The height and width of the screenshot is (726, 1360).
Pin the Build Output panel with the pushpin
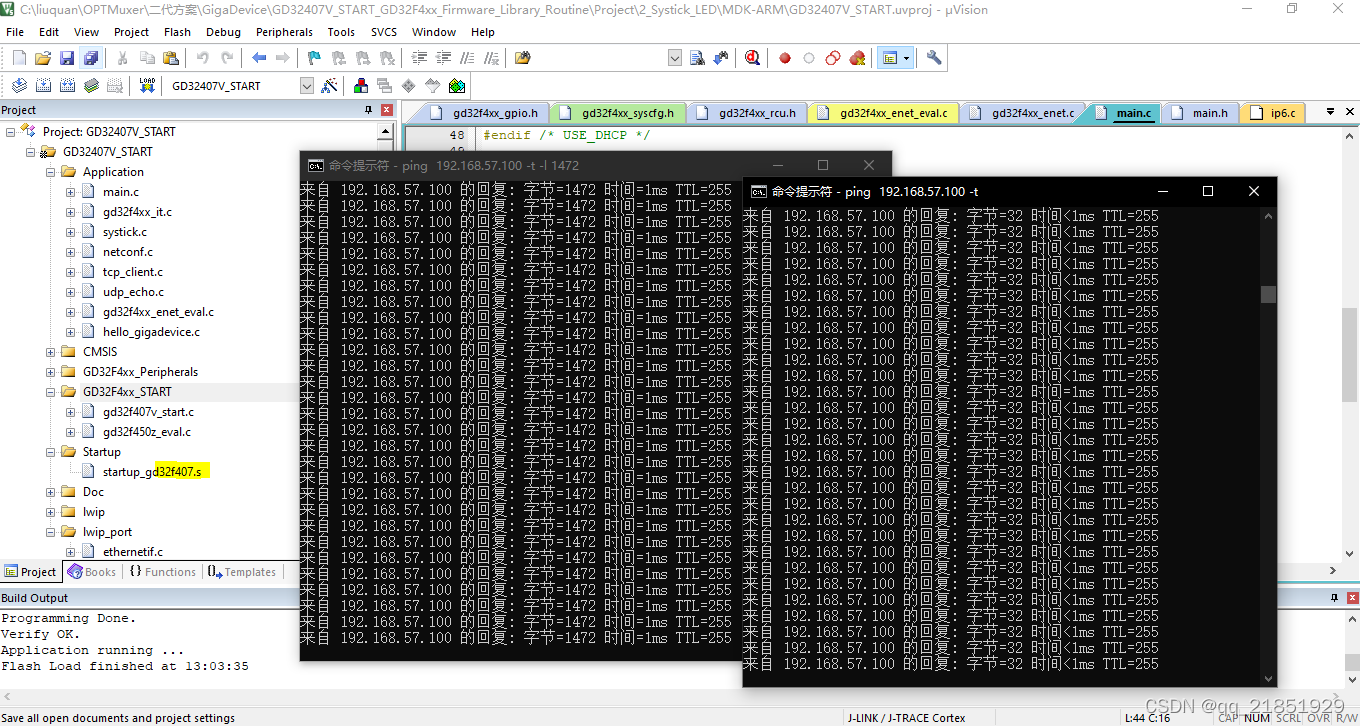point(1334,598)
